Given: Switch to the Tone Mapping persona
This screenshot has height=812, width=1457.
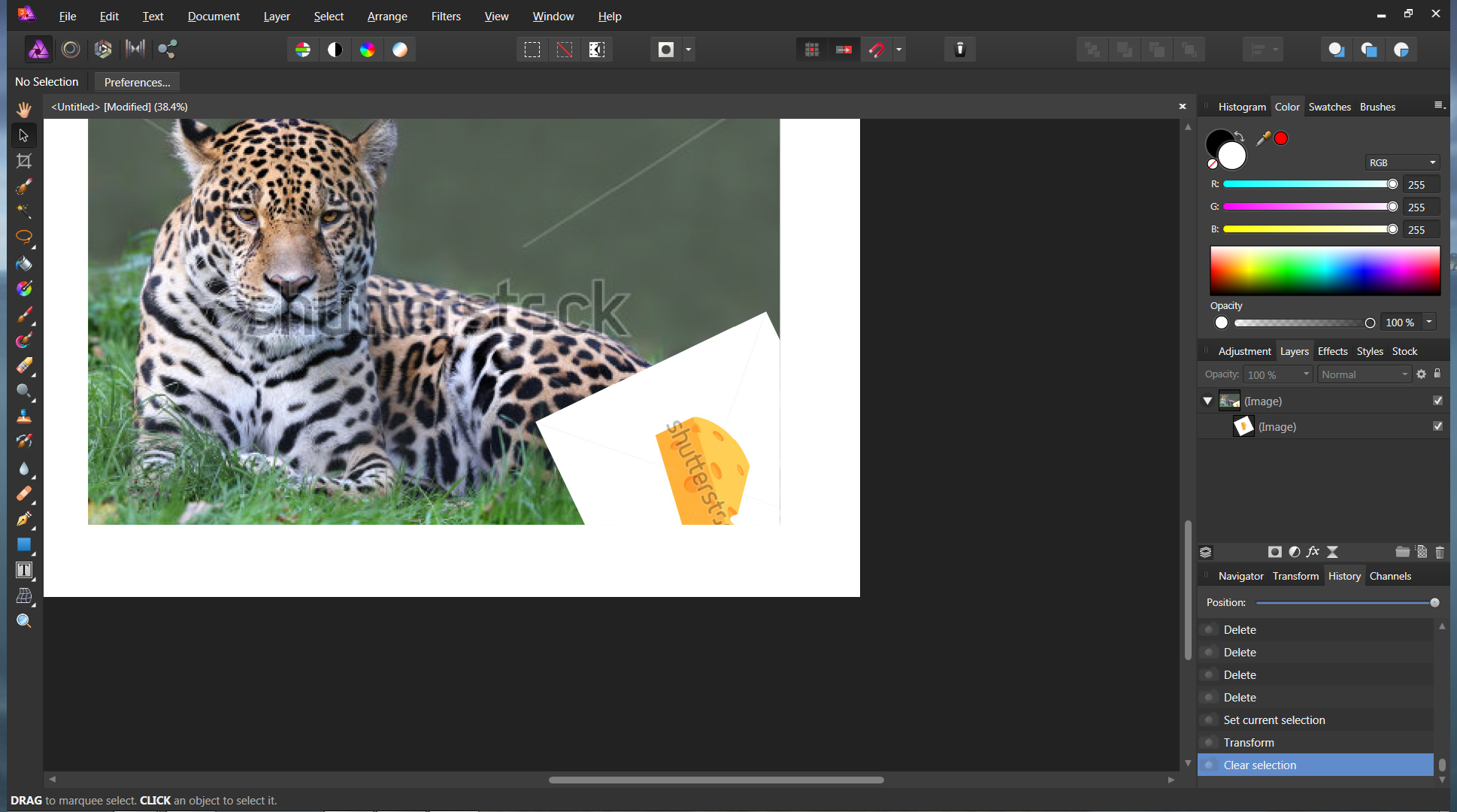Looking at the screenshot, I should [x=135, y=50].
